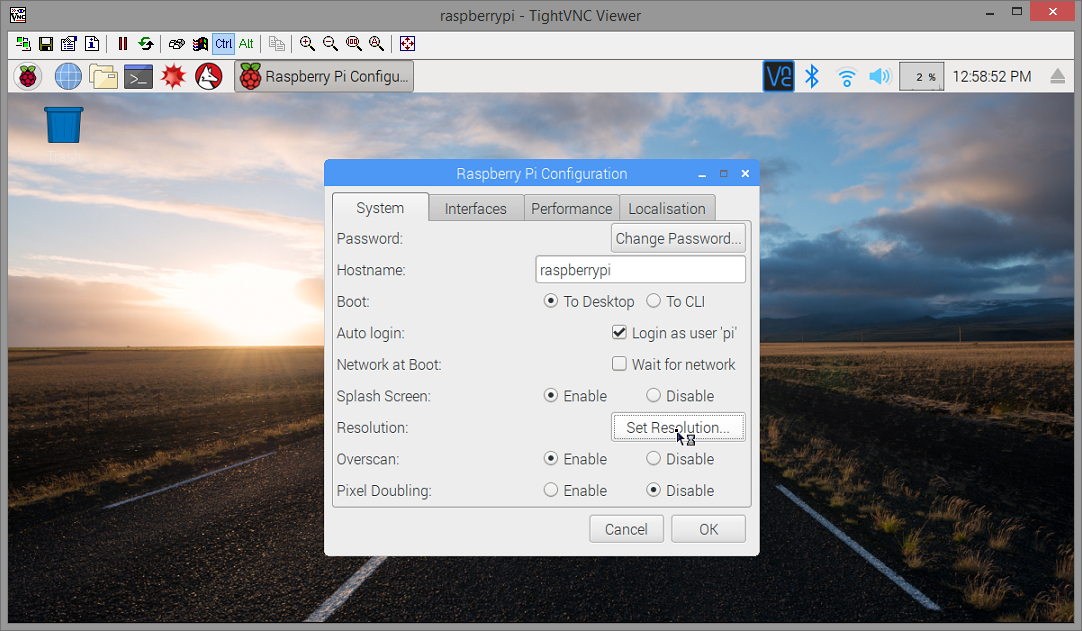Open the file manager folder icon
The height and width of the screenshot is (631, 1082).
pos(104,76)
